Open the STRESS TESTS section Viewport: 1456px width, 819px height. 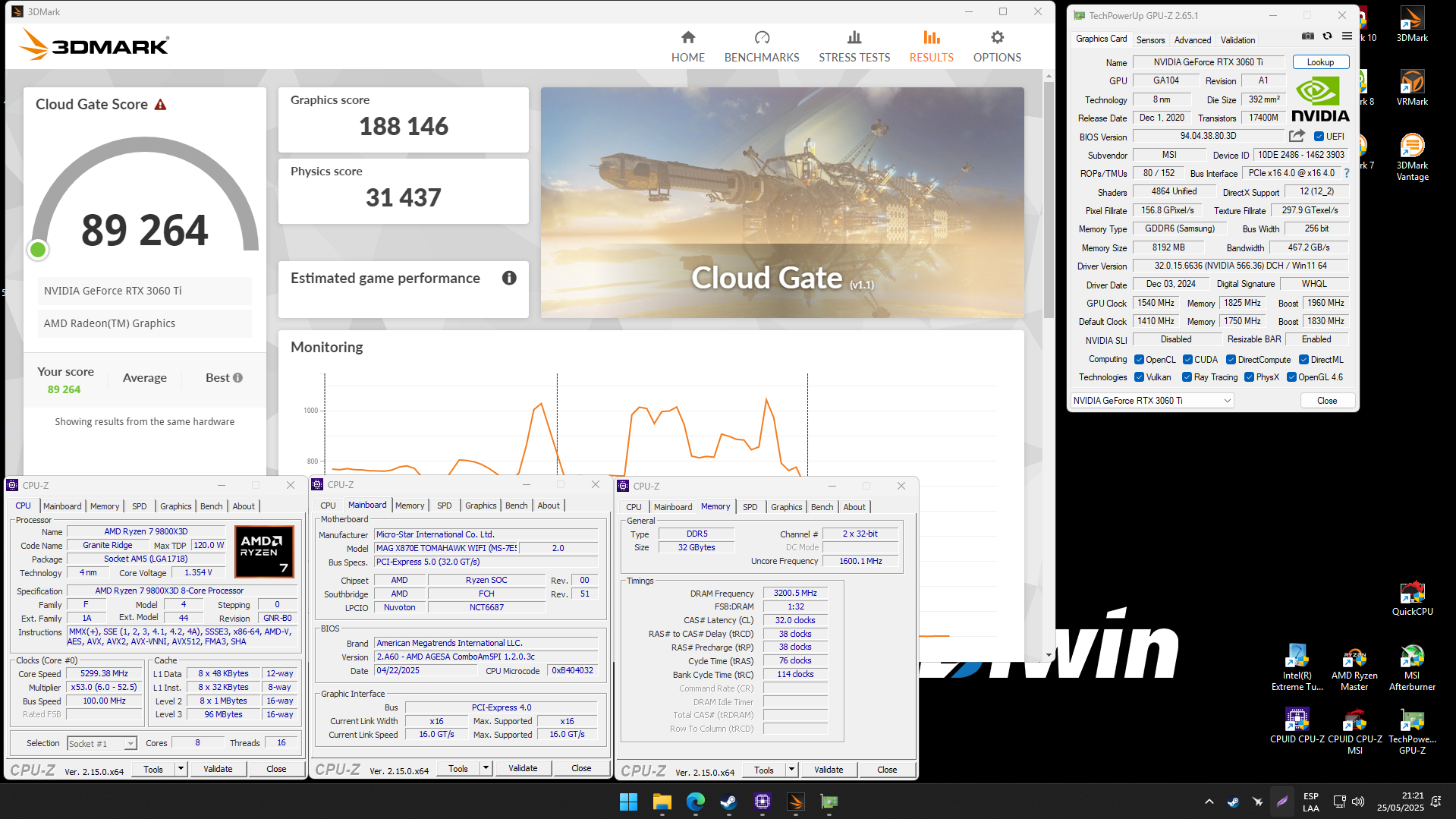(x=854, y=46)
